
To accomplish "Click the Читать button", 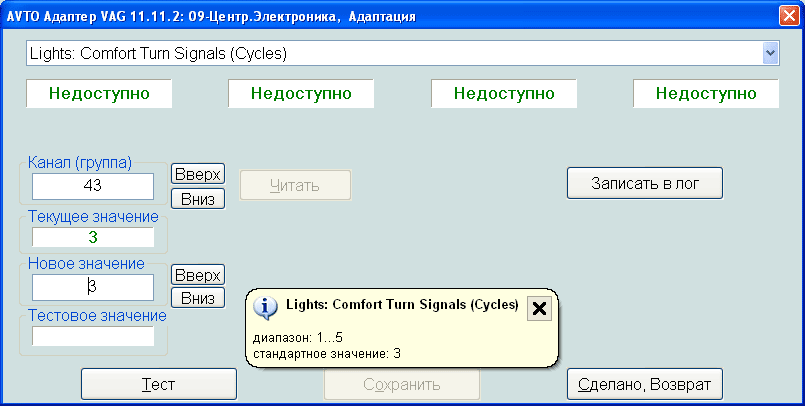I will [x=295, y=185].
